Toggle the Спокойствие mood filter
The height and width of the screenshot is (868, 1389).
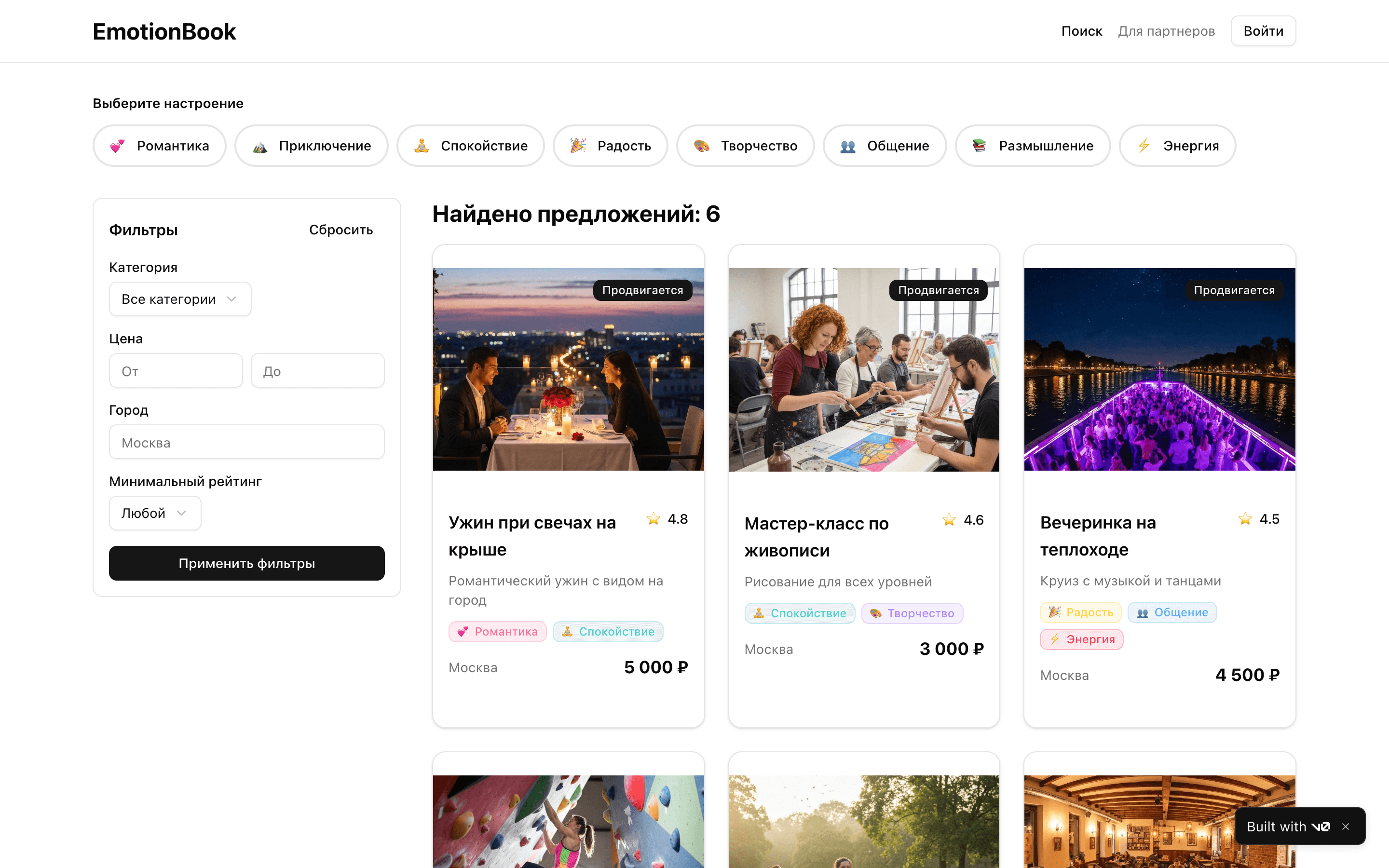pyautogui.click(x=471, y=146)
